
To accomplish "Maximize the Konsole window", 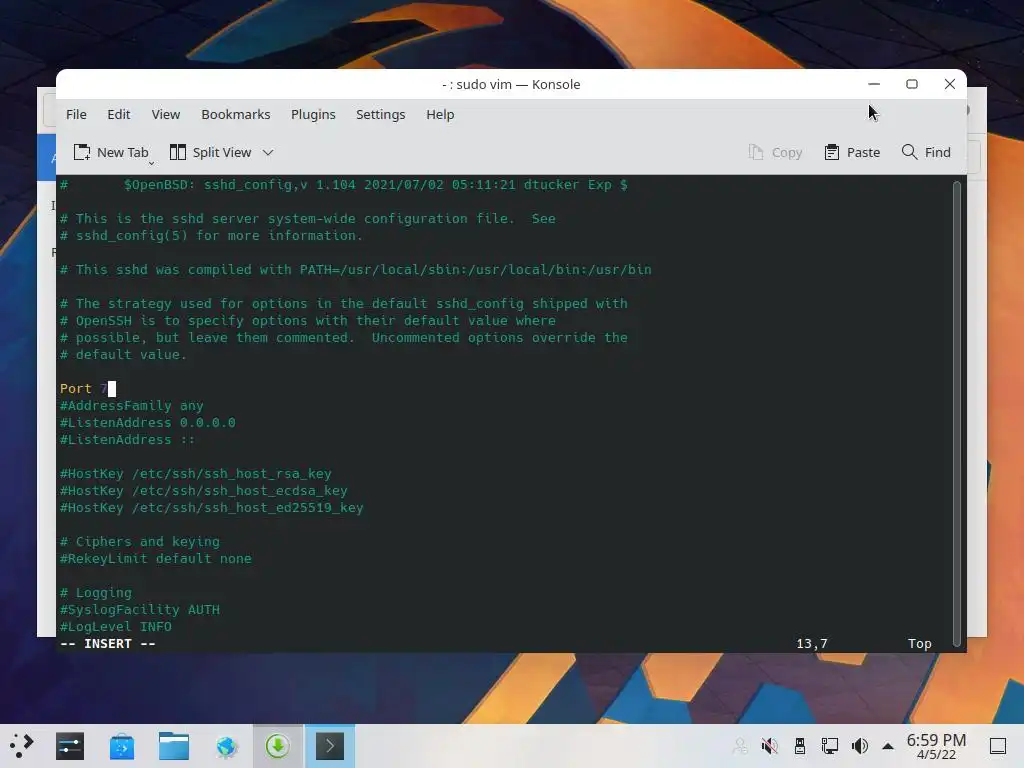I will click(x=912, y=84).
